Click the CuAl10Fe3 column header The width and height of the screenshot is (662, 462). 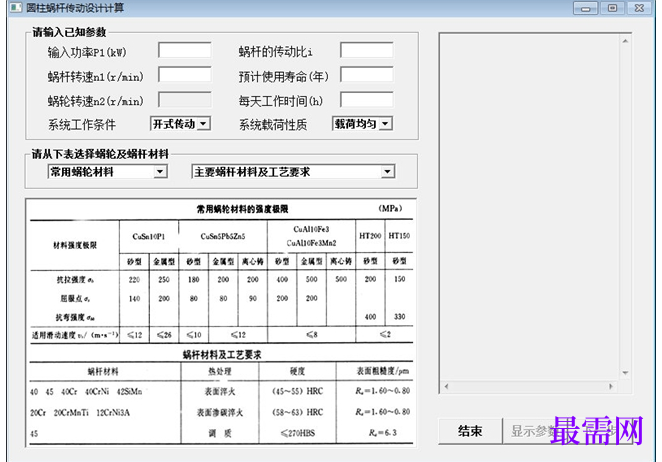pos(311,229)
